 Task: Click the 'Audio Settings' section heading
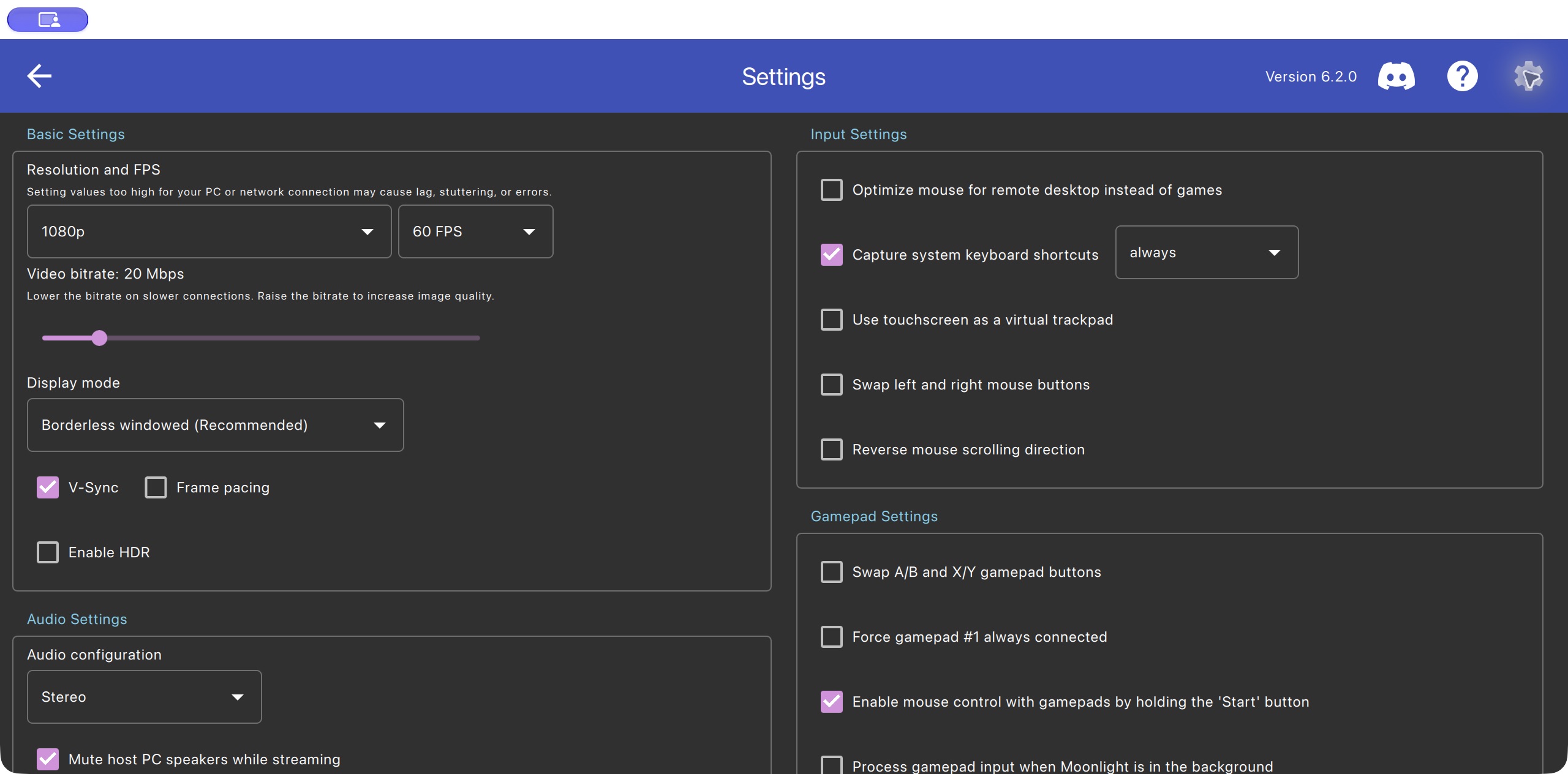(x=77, y=619)
